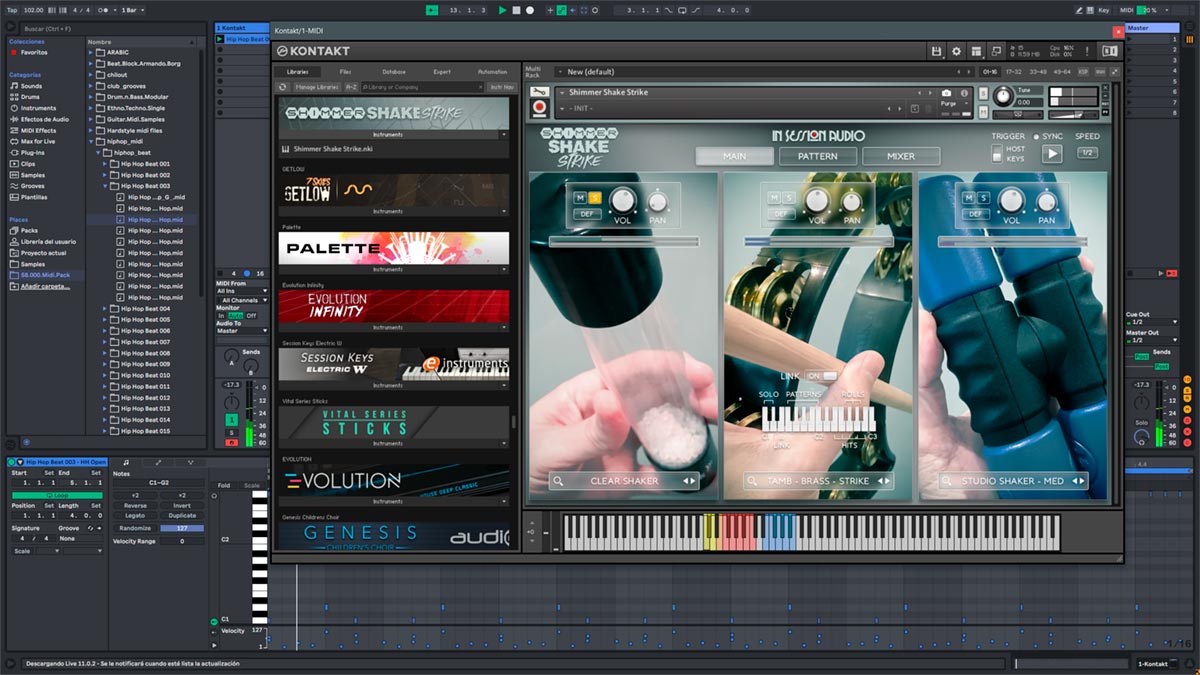The image size is (1200, 675).
Task: Select the Guitar.Midi.Samples folder
Action: click(135, 119)
